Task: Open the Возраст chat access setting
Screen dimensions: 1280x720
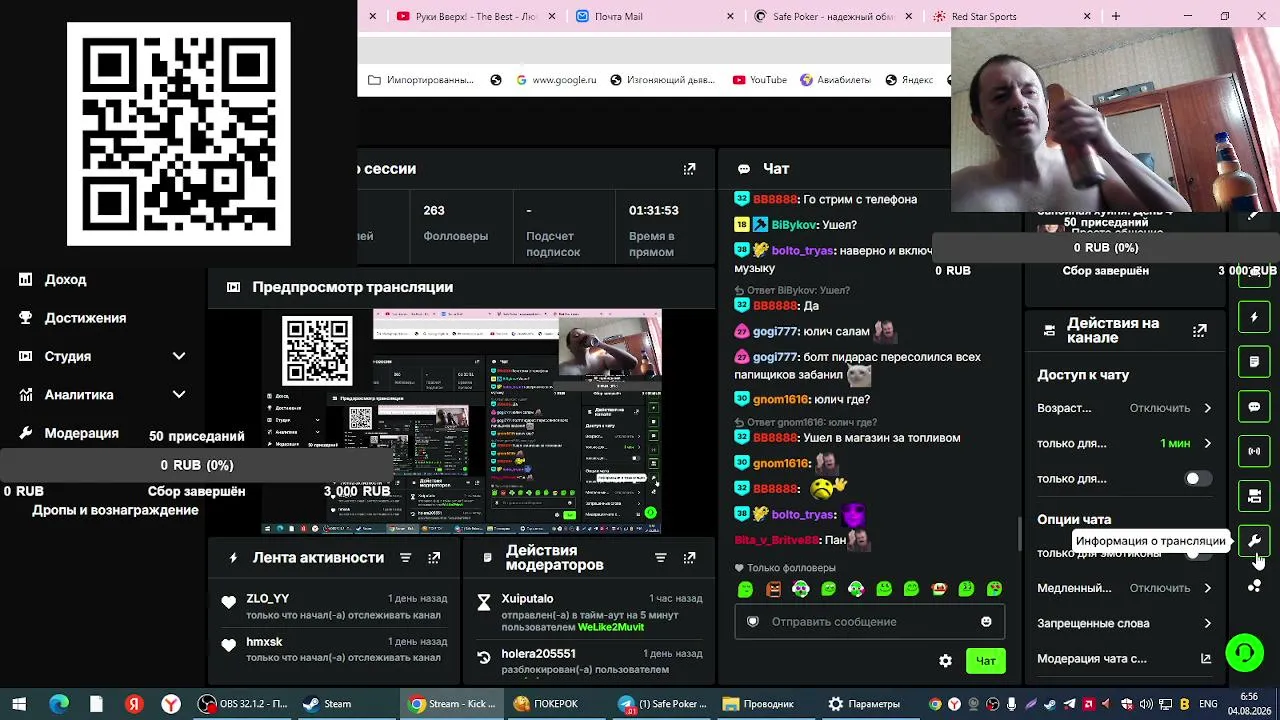Action: coord(1125,408)
